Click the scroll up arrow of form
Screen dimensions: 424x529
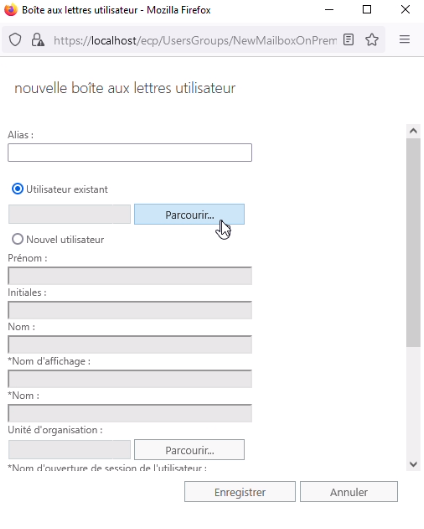(x=413, y=131)
